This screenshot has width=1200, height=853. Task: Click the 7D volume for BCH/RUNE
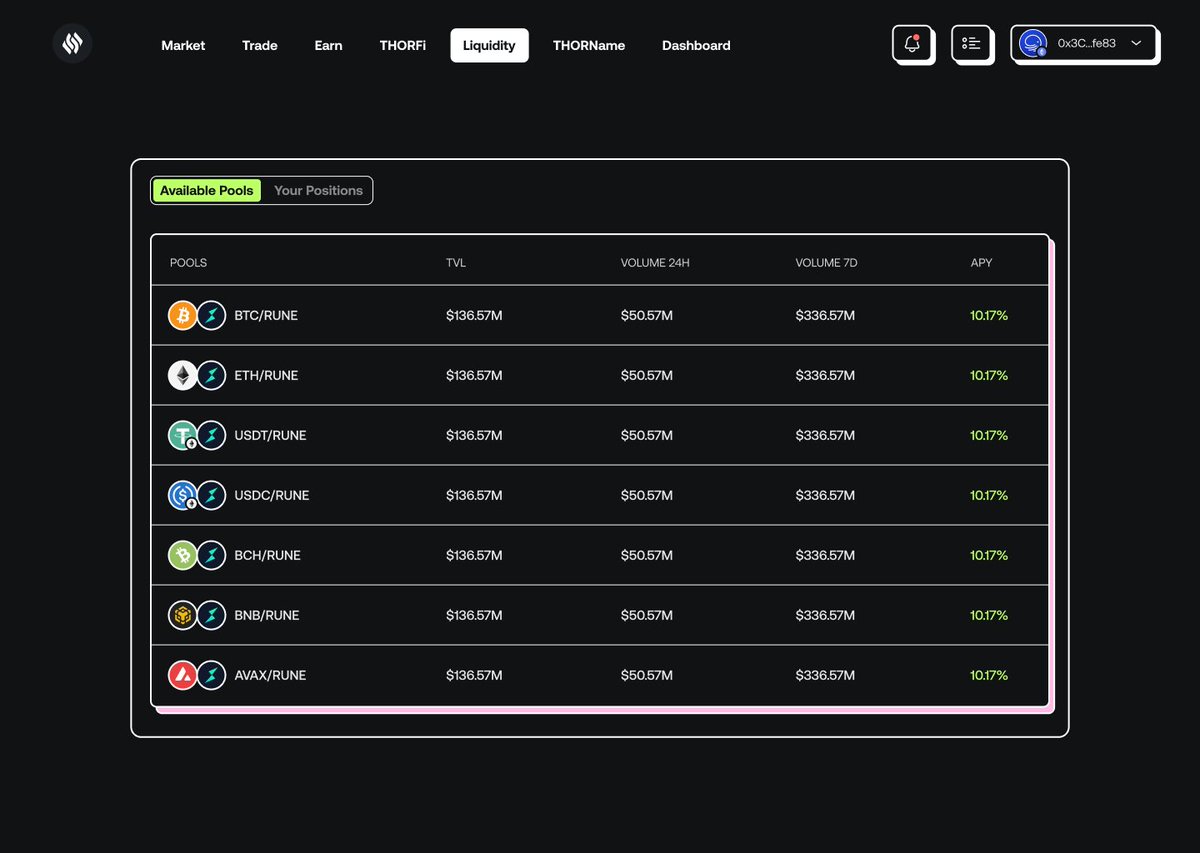click(x=825, y=555)
